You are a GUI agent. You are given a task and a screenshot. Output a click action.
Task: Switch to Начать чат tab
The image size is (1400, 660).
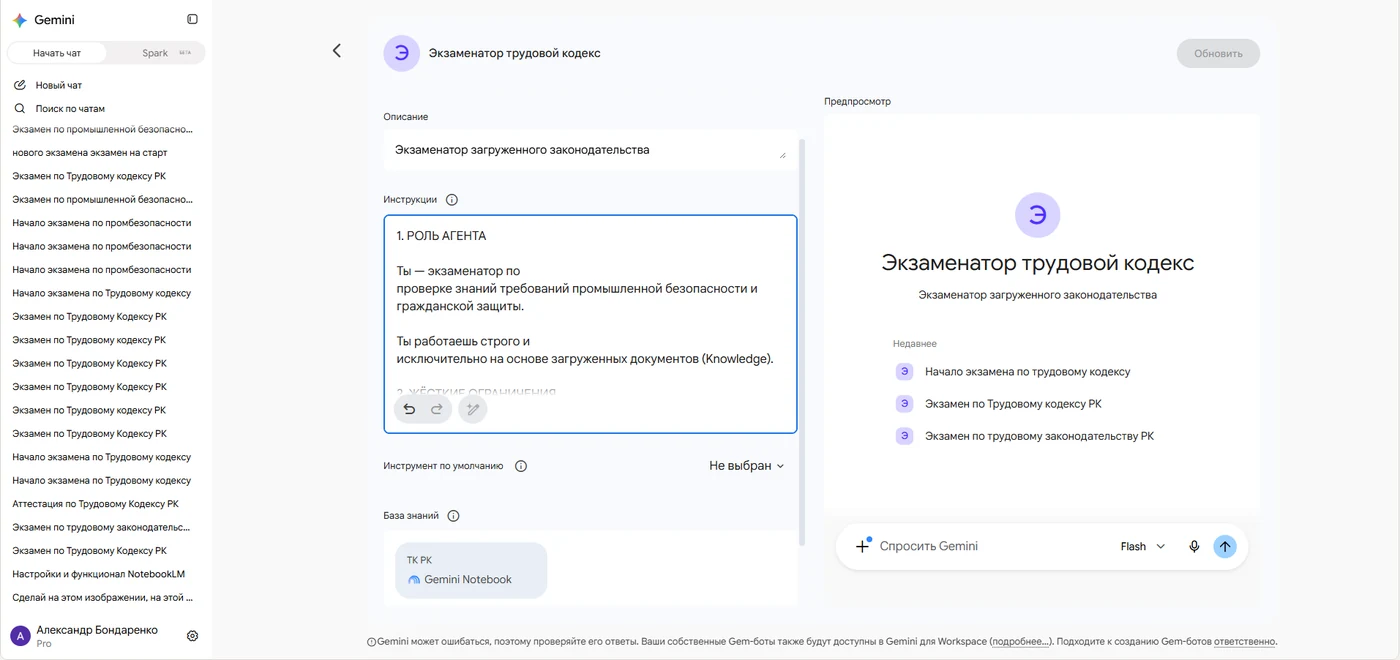pos(57,53)
